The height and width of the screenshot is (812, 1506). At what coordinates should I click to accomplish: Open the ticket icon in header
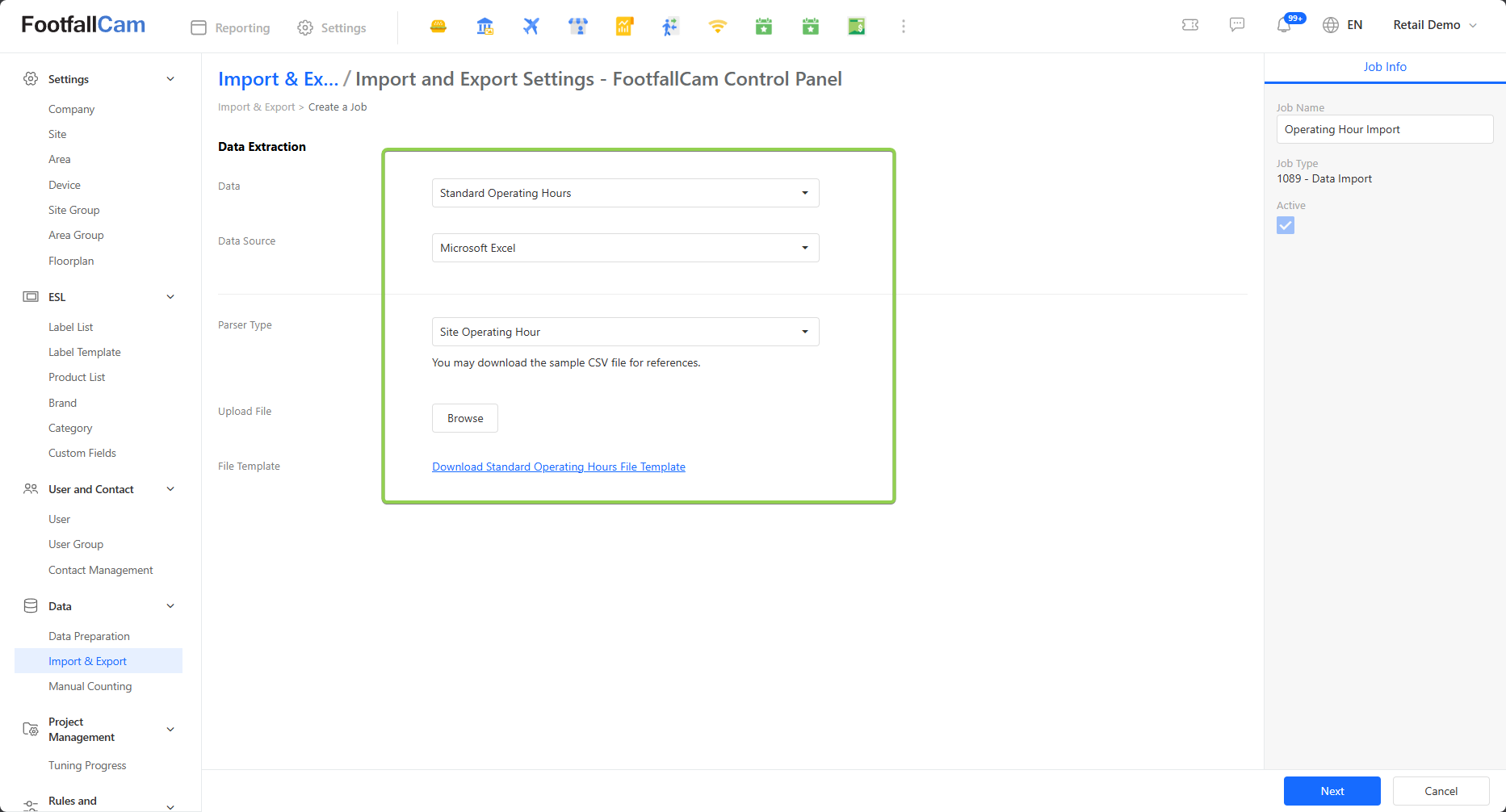tap(1190, 25)
